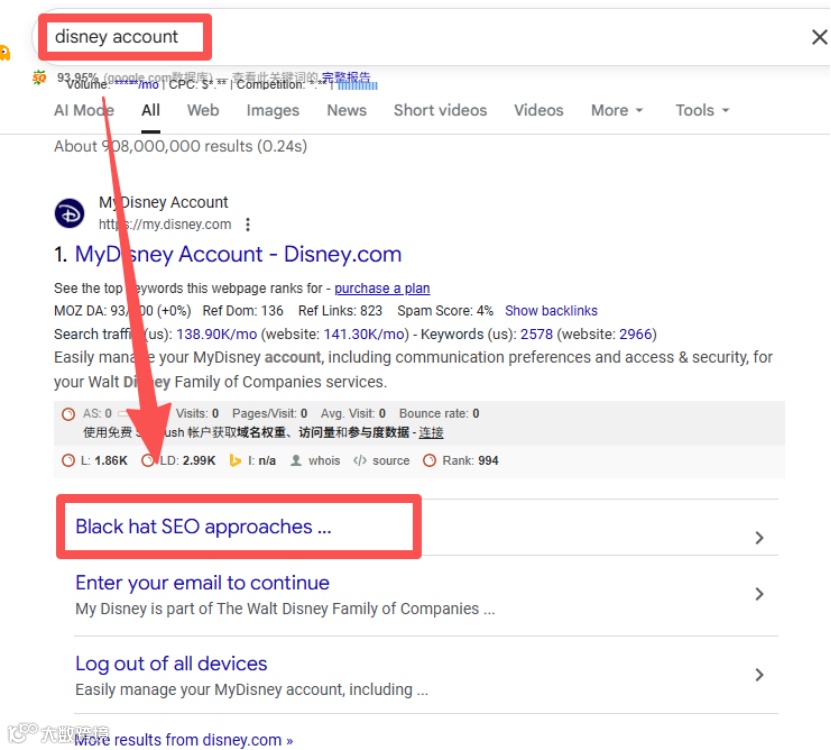The image size is (831, 750).
Task: Click the 完整报告 full report link
Action: pos(346,77)
